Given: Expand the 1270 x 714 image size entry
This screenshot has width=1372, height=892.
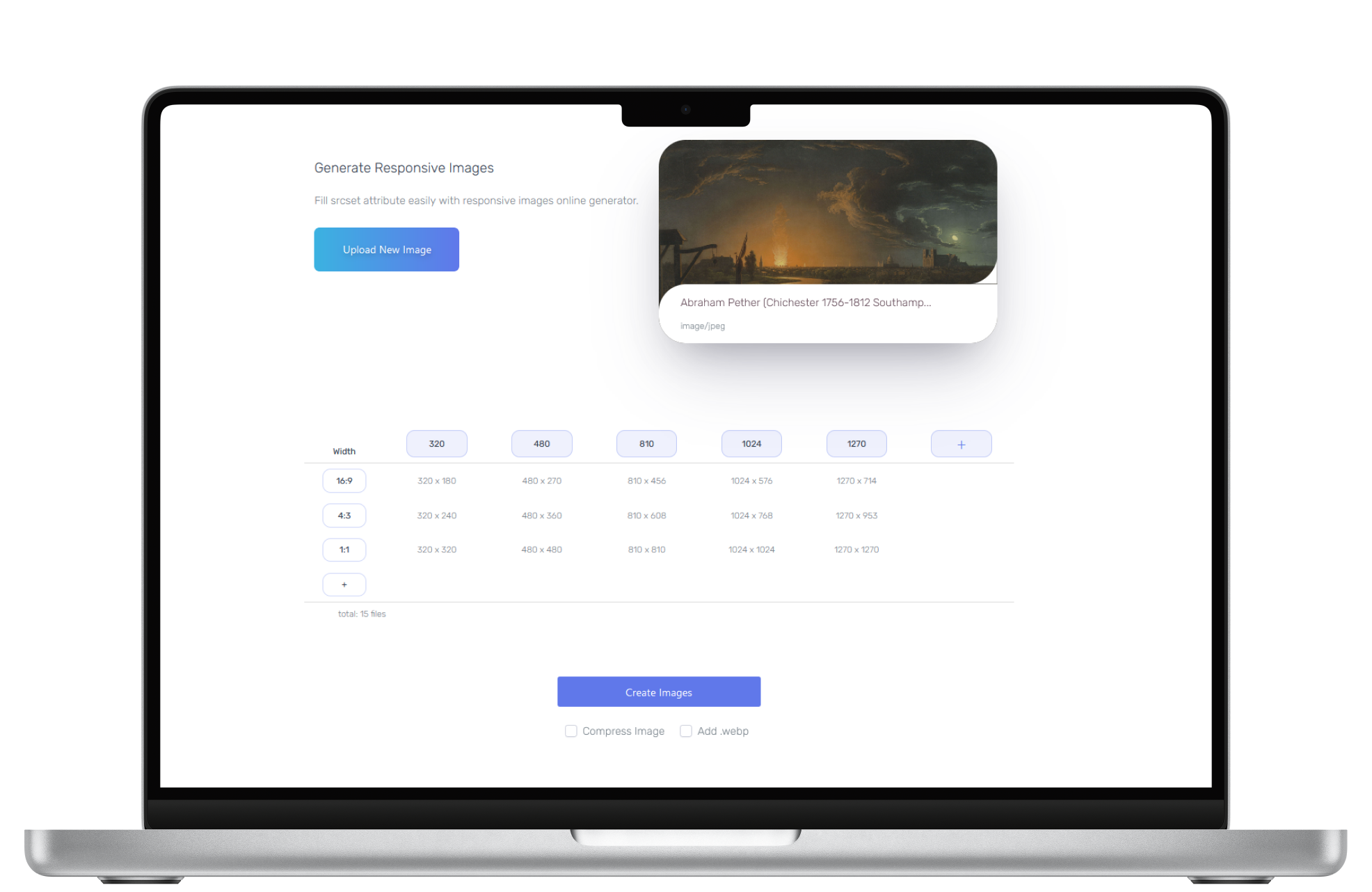Looking at the screenshot, I should click(x=856, y=480).
